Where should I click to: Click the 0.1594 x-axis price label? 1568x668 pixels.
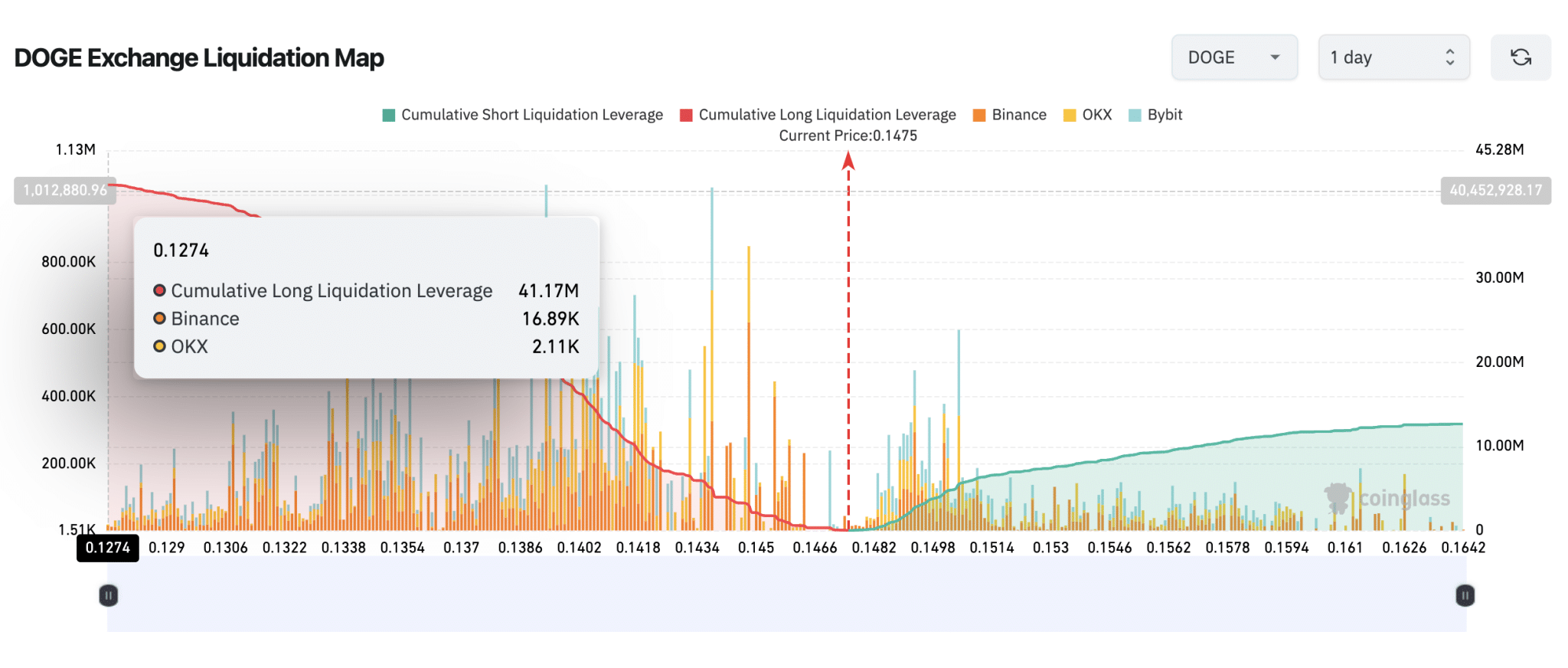(x=1287, y=548)
